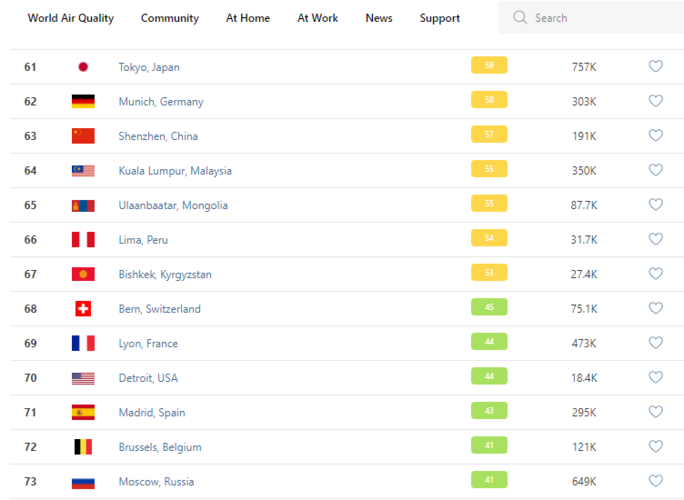This screenshot has width=684, height=500.
Task: Click the Belgium flag icon
Action: point(83,447)
